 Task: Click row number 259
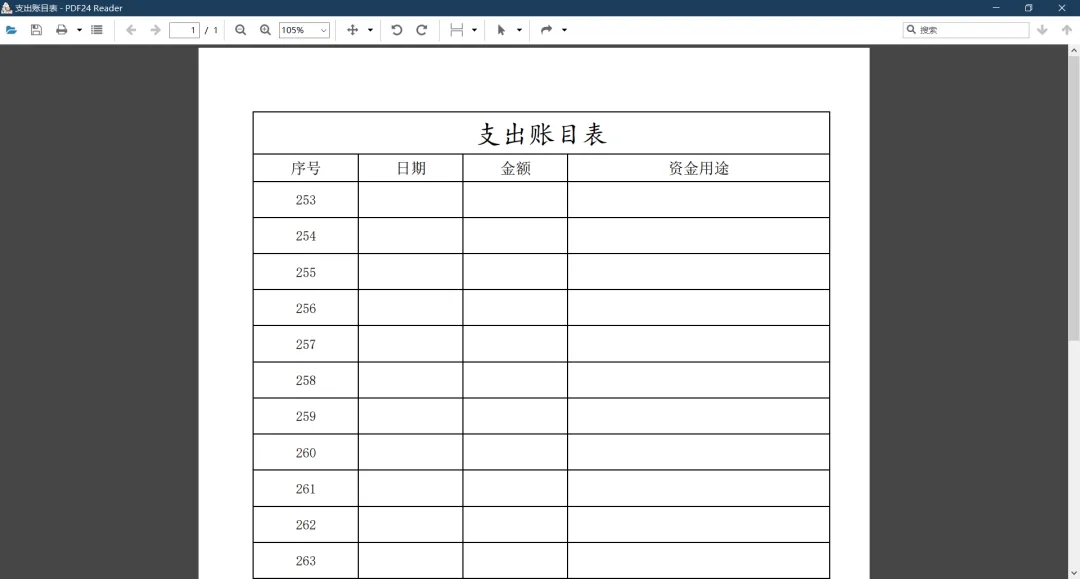(306, 417)
